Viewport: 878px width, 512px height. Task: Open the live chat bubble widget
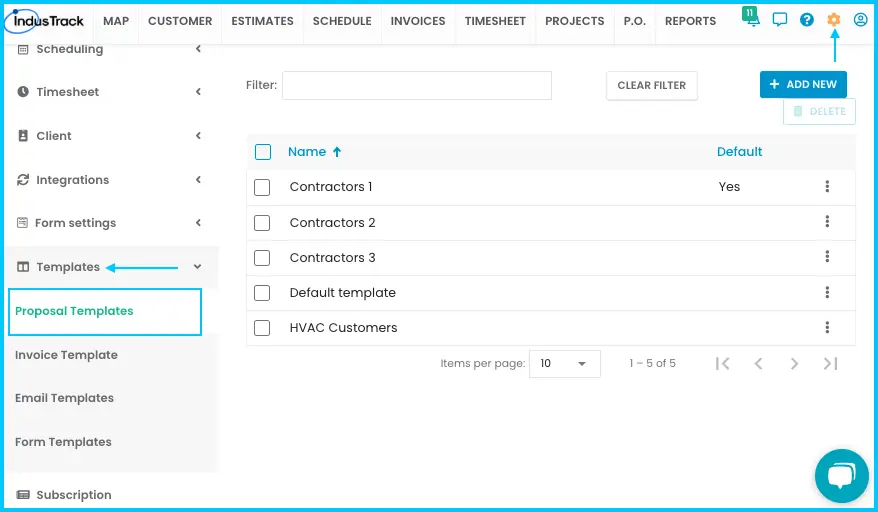coord(842,476)
